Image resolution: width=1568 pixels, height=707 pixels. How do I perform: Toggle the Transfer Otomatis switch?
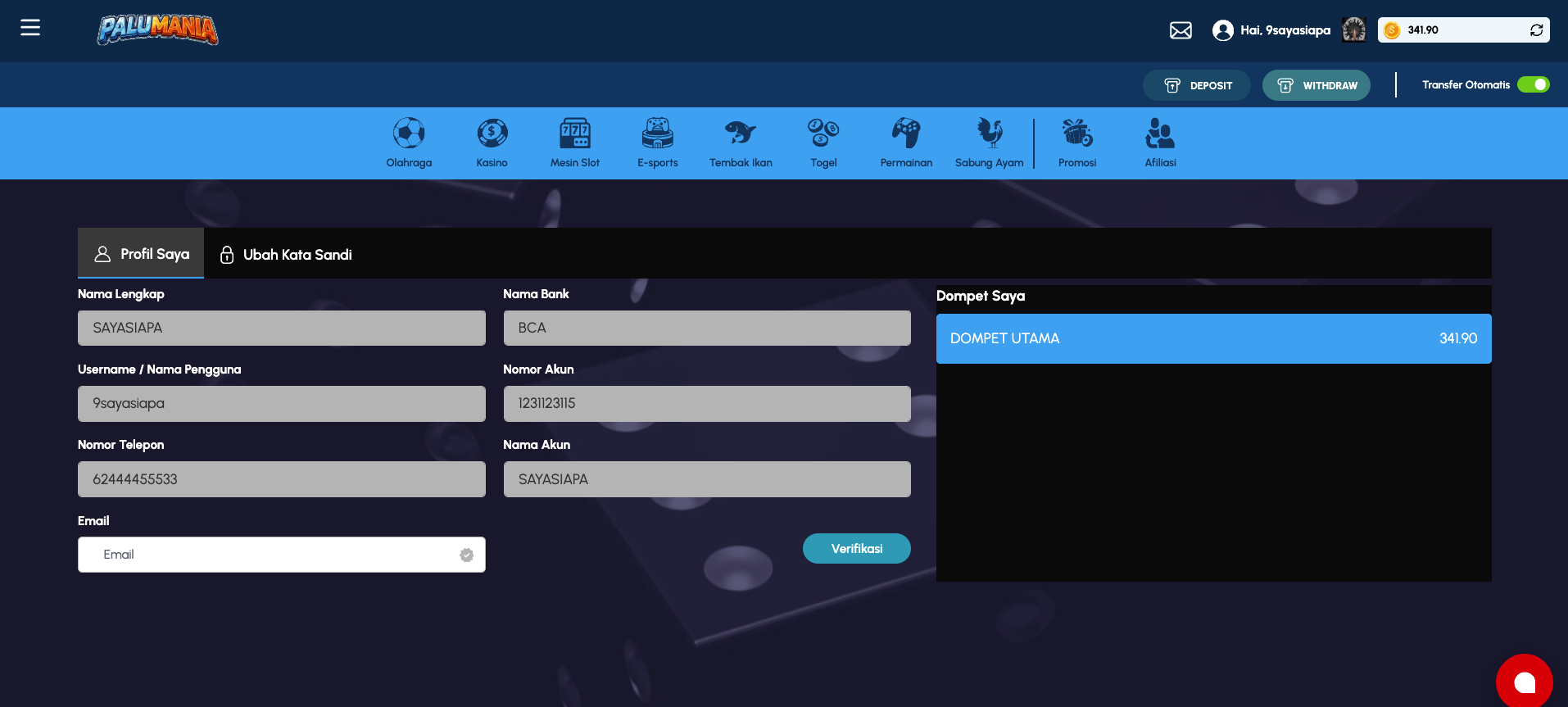1533,84
